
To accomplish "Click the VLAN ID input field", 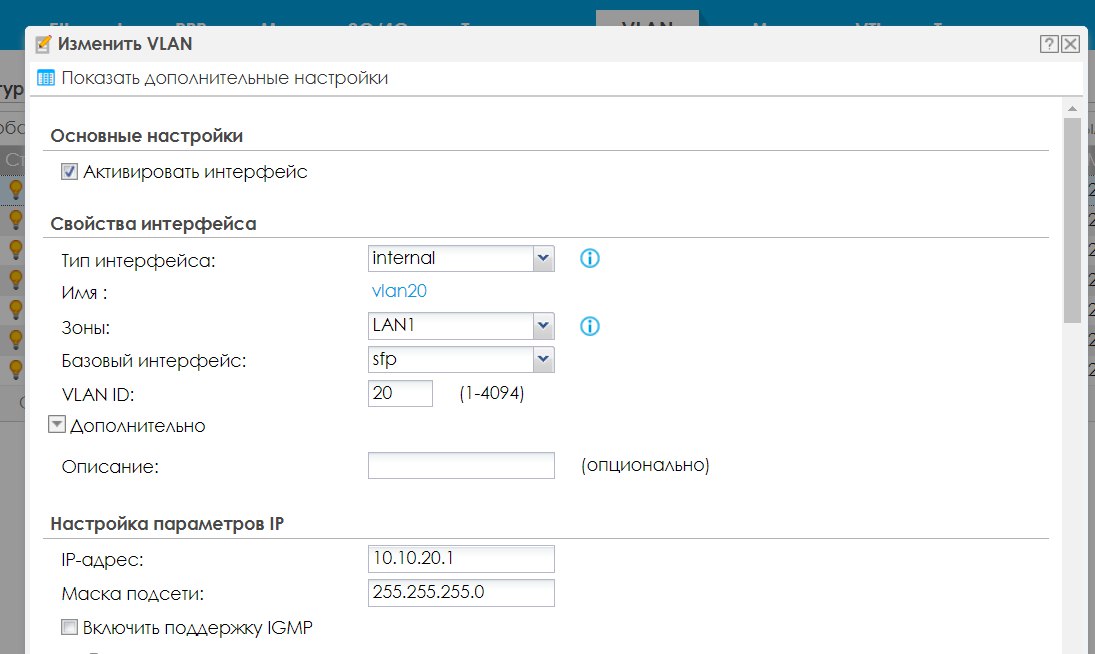I will tap(400, 394).
